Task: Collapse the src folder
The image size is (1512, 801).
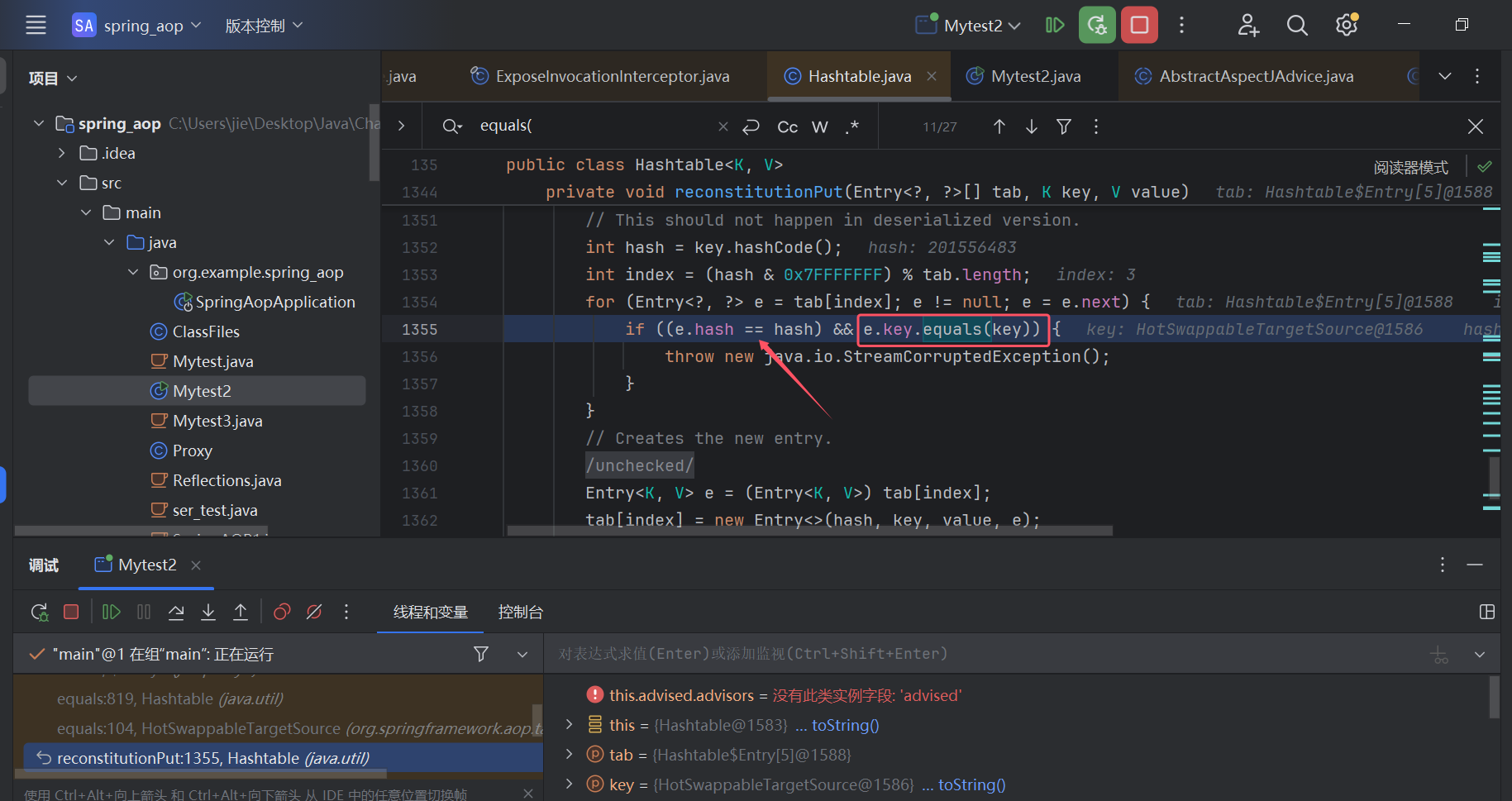Action: 62,183
